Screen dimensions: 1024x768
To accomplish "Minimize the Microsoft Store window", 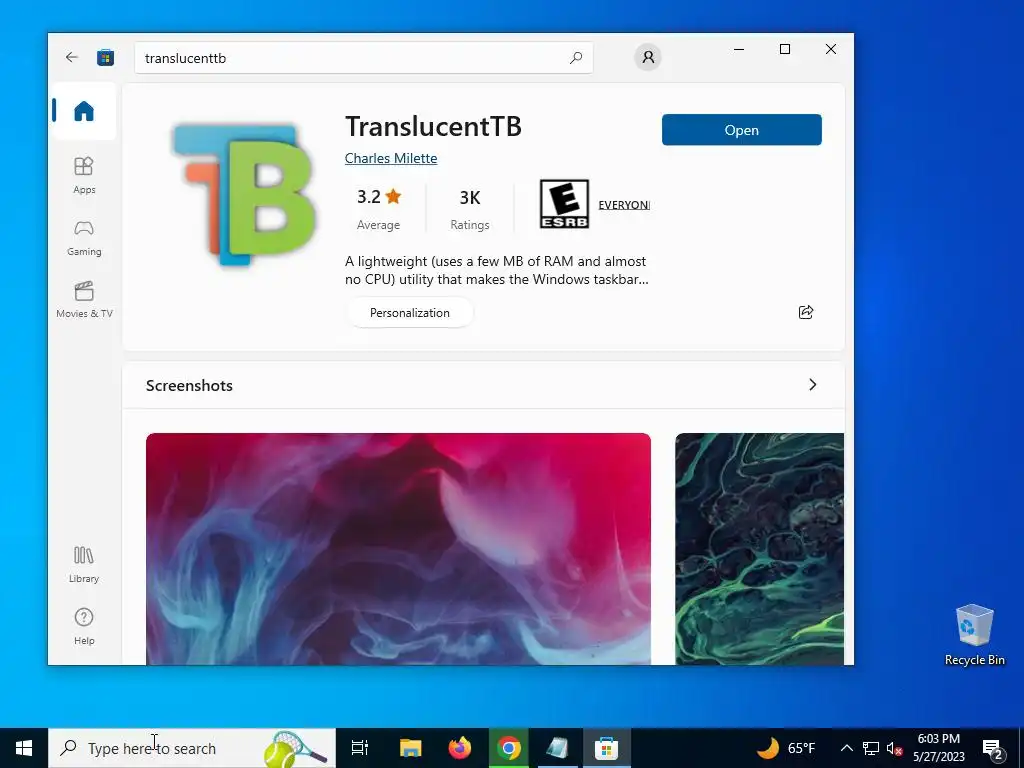I will pos(739,49).
